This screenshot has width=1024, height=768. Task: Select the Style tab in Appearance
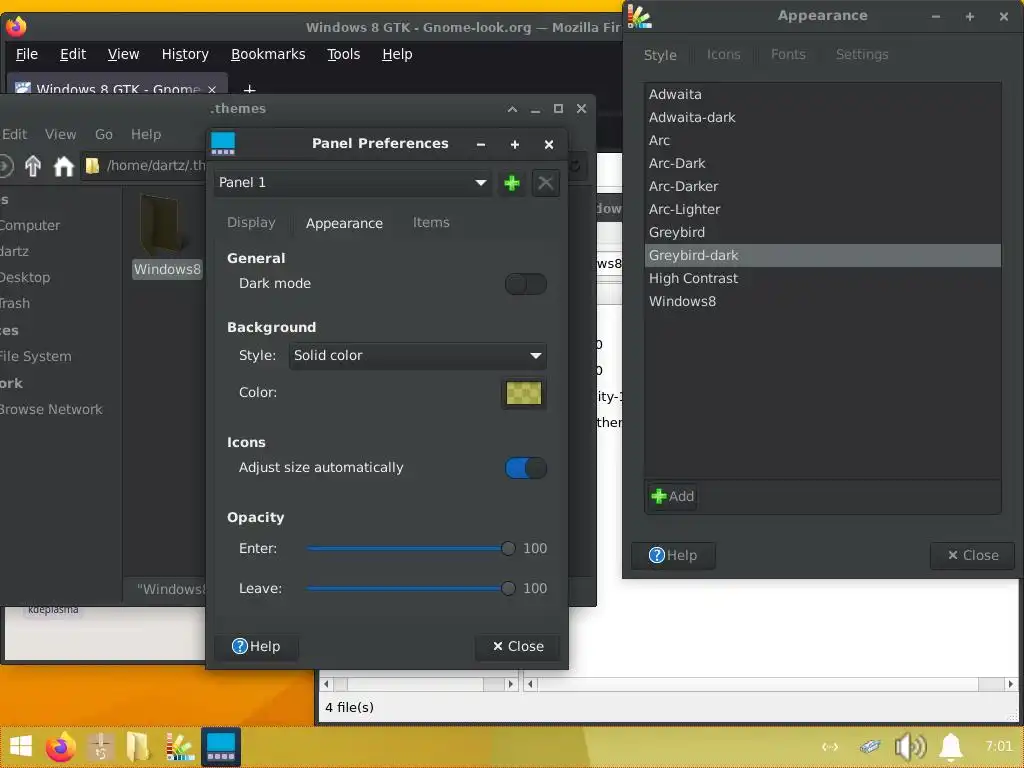(660, 56)
